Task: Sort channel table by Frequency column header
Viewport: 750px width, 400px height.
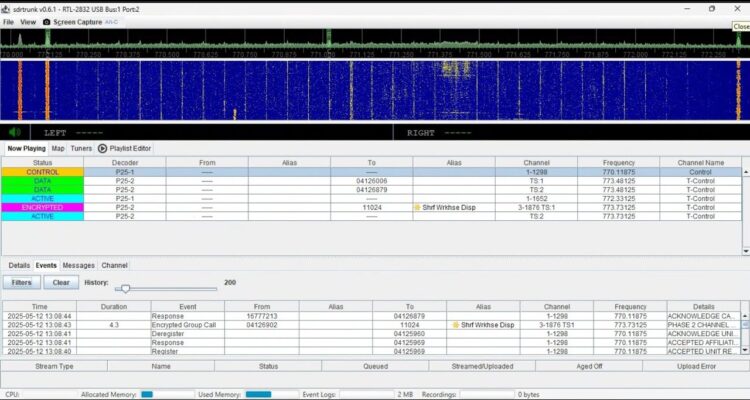Action: (x=619, y=162)
